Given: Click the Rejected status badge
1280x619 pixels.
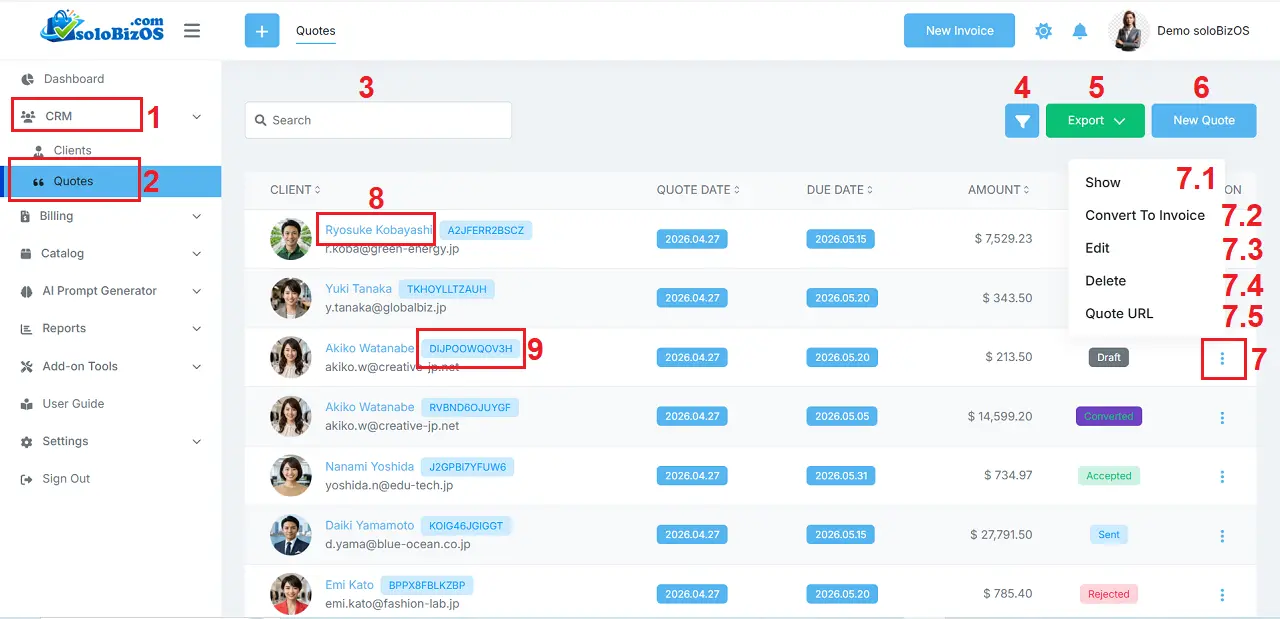Looking at the screenshot, I should pyautogui.click(x=1109, y=594).
